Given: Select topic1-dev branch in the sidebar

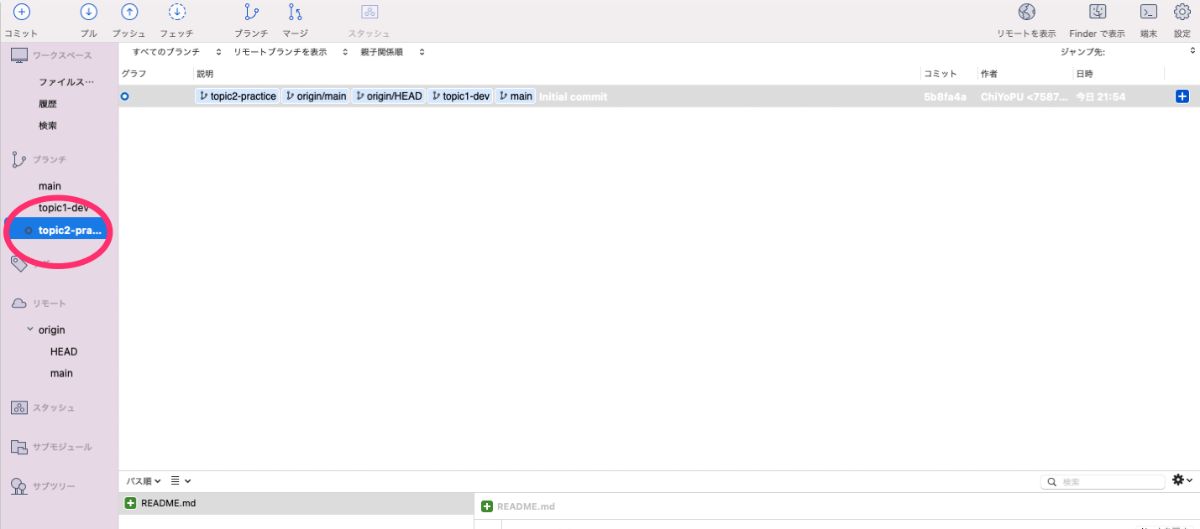Looking at the screenshot, I should [63, 208].
